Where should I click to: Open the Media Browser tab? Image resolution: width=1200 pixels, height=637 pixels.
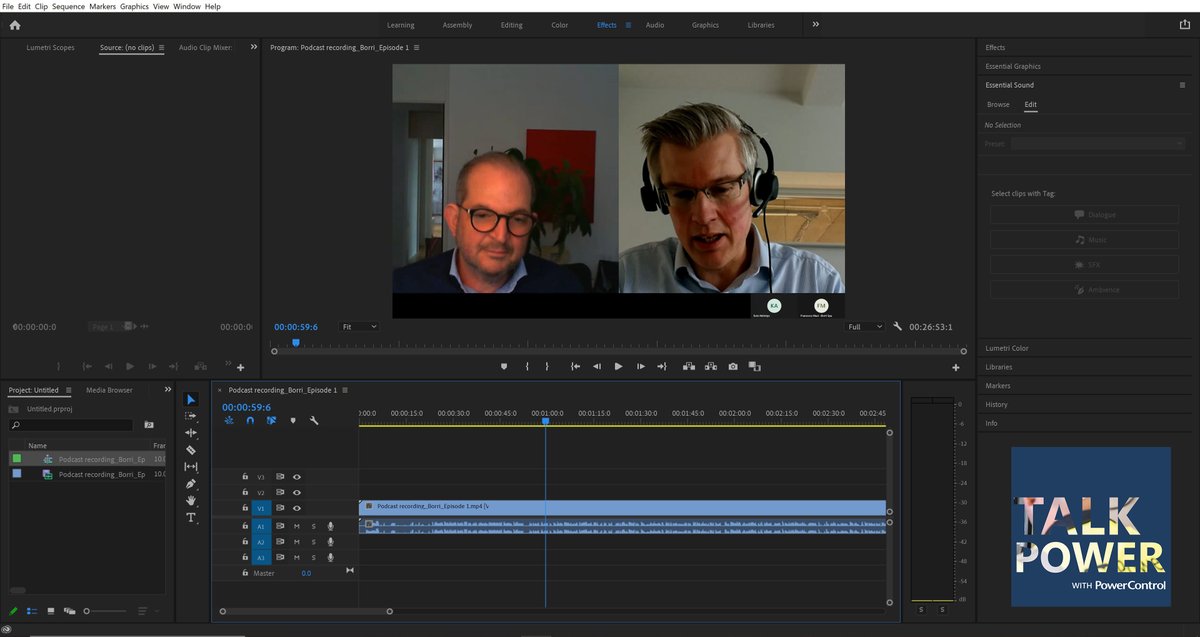point(109,390)
